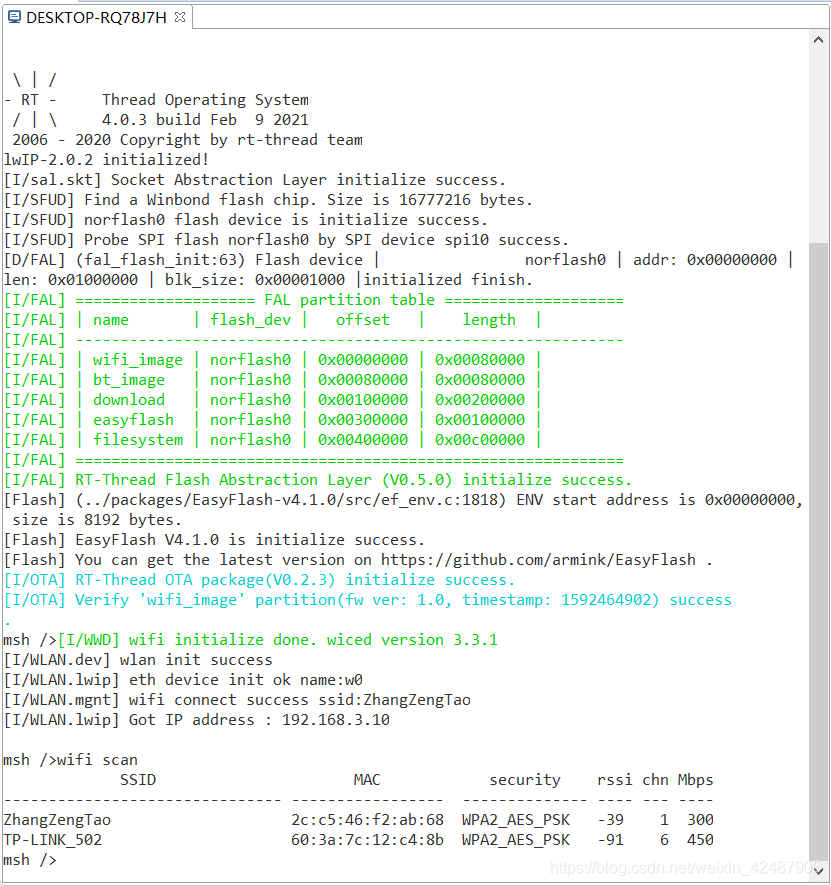Click the 'easyflash' partition name
831x886 pixels.
tap(133, 420)
